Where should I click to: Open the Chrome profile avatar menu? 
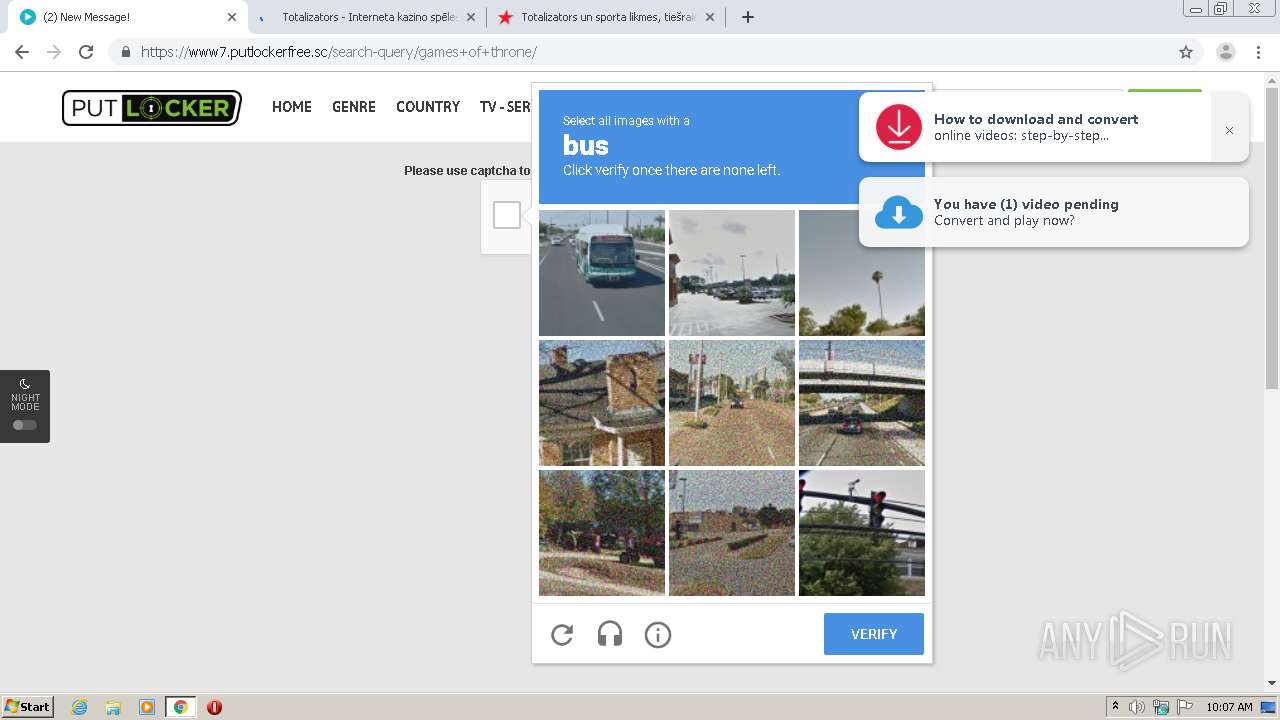pos(1225,52)
